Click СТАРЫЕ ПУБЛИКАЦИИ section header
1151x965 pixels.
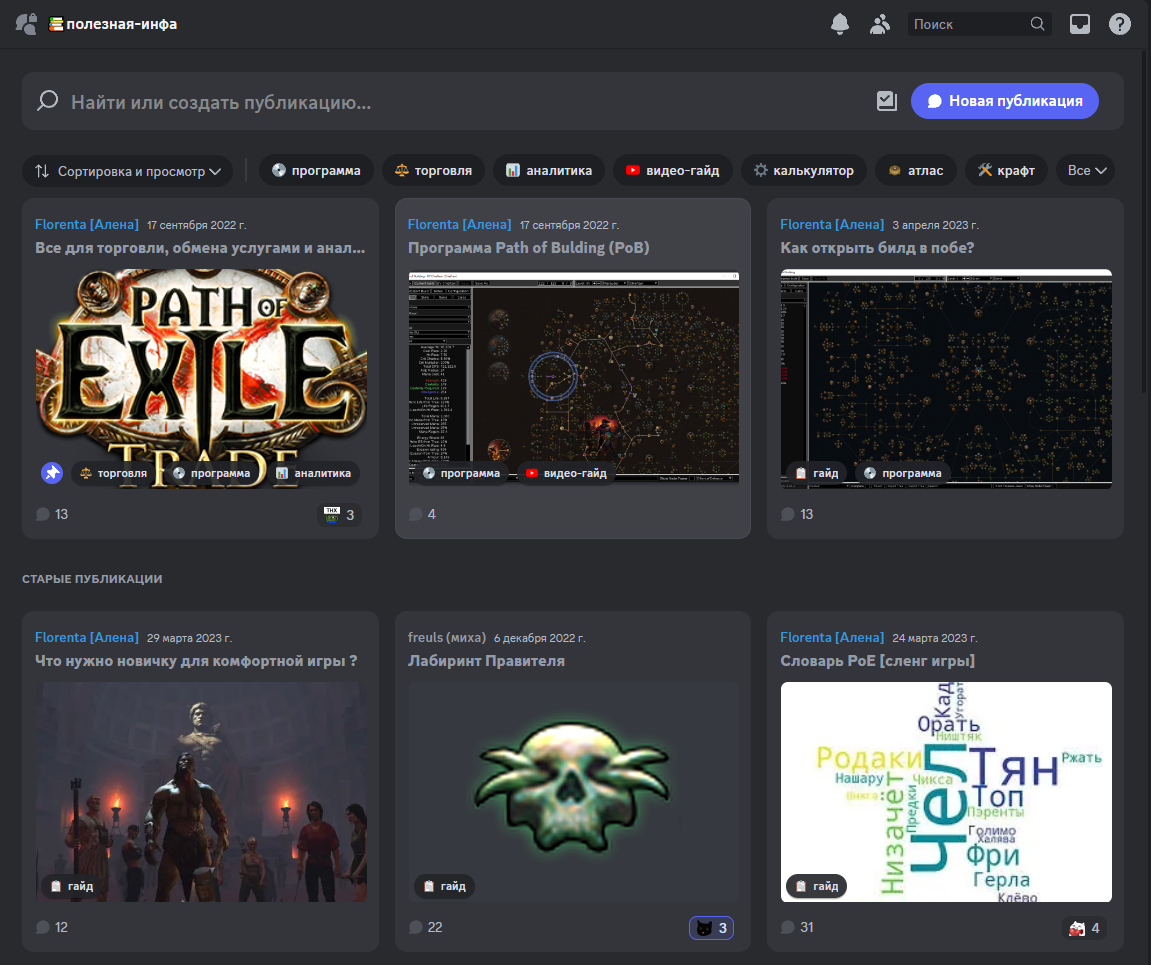[x=92, y=579]
